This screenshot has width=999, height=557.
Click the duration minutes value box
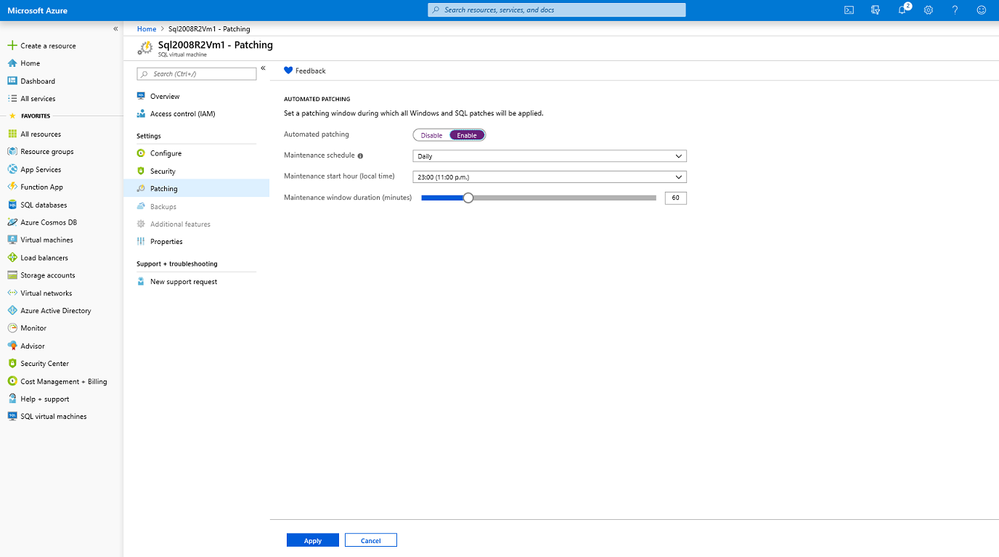(675, 198)
